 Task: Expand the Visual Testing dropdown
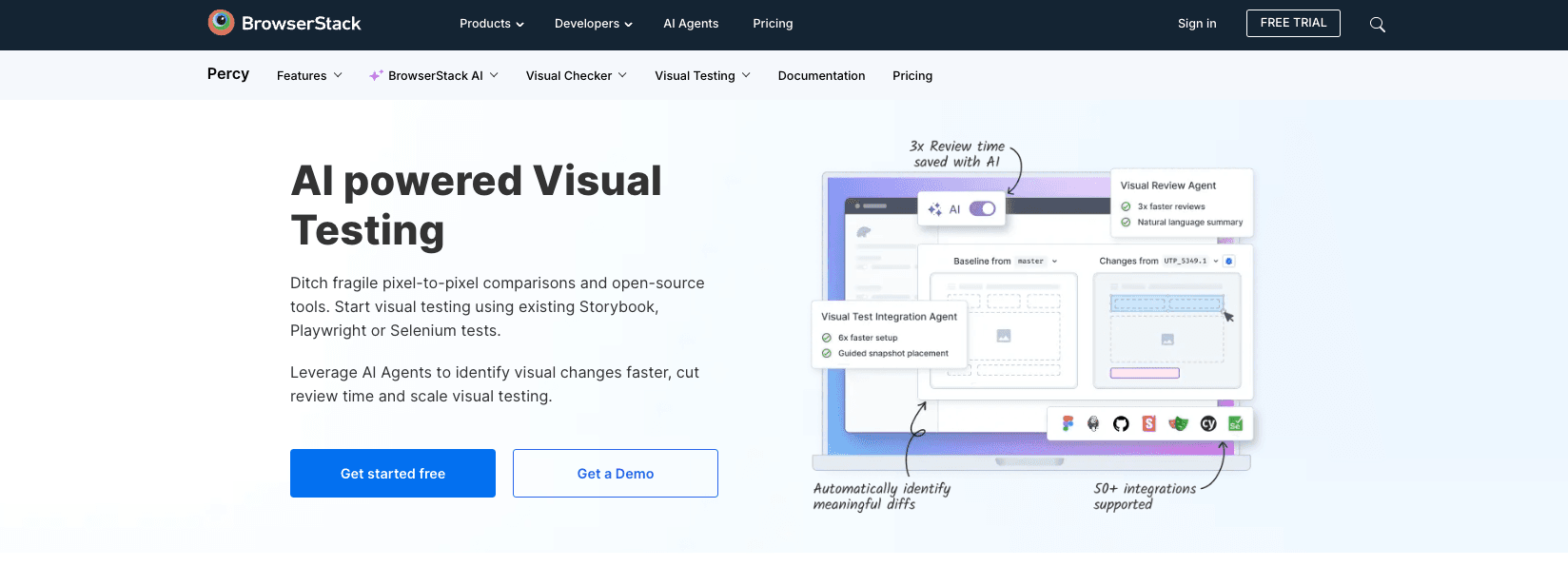click(703, 75)
